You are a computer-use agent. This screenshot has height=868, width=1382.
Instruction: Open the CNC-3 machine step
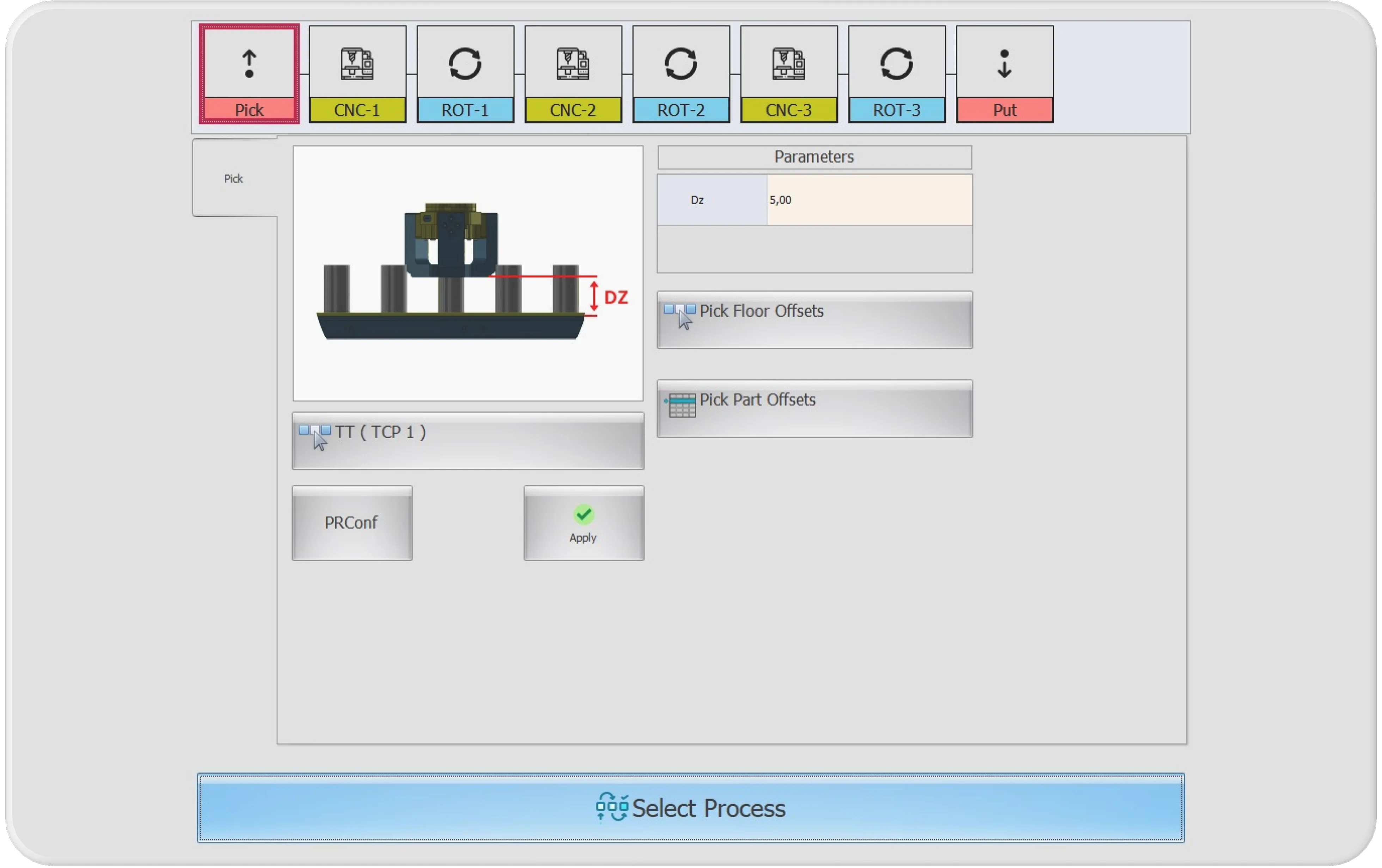click(x=789, y=73)
